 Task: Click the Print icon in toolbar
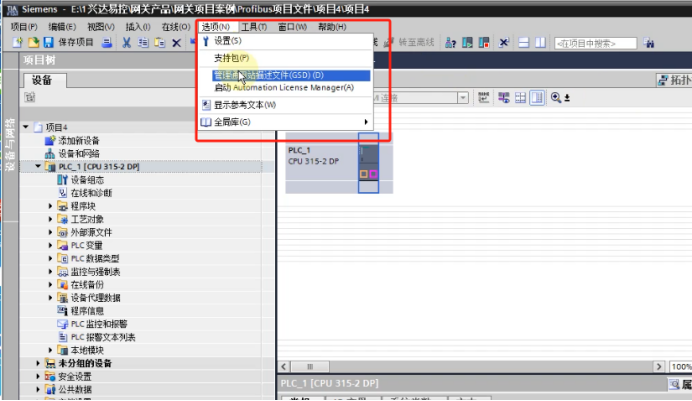click(106, 43)
